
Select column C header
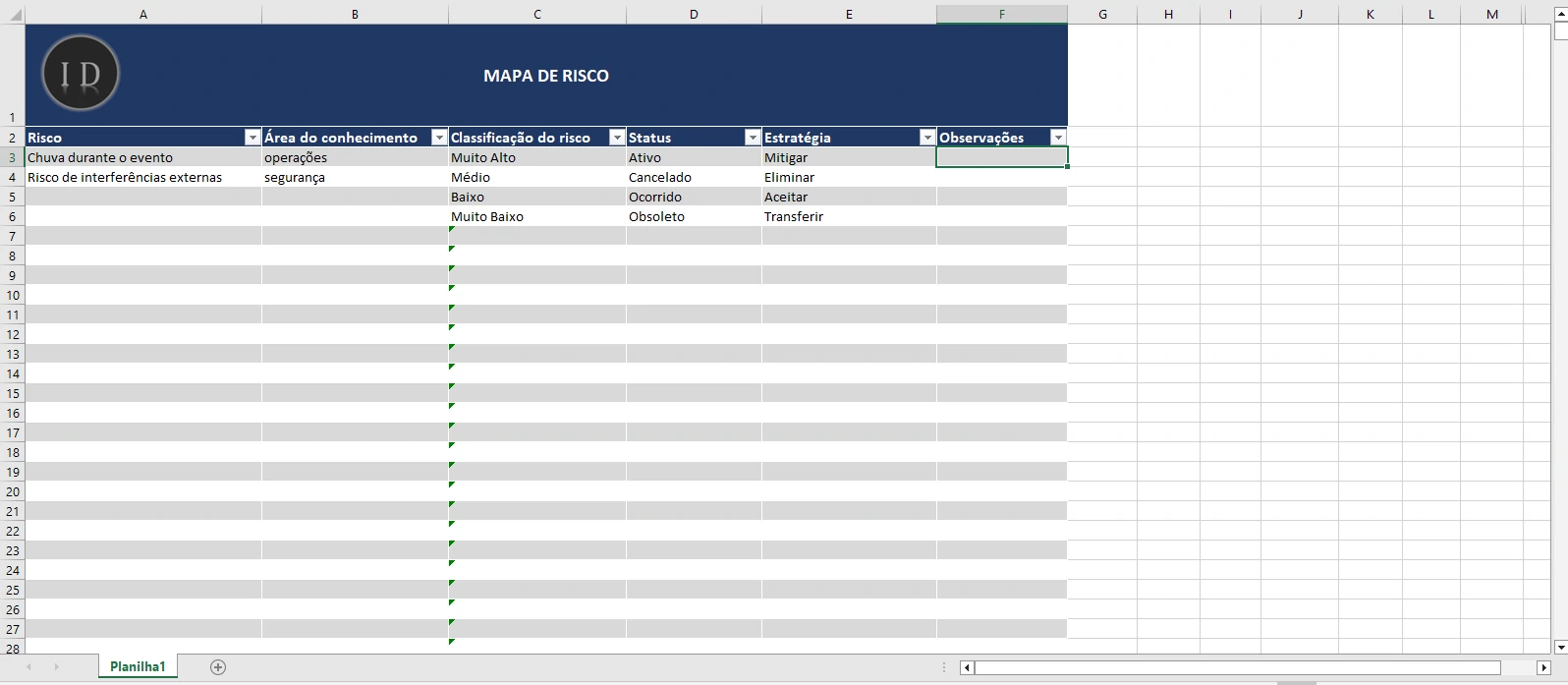536,14
